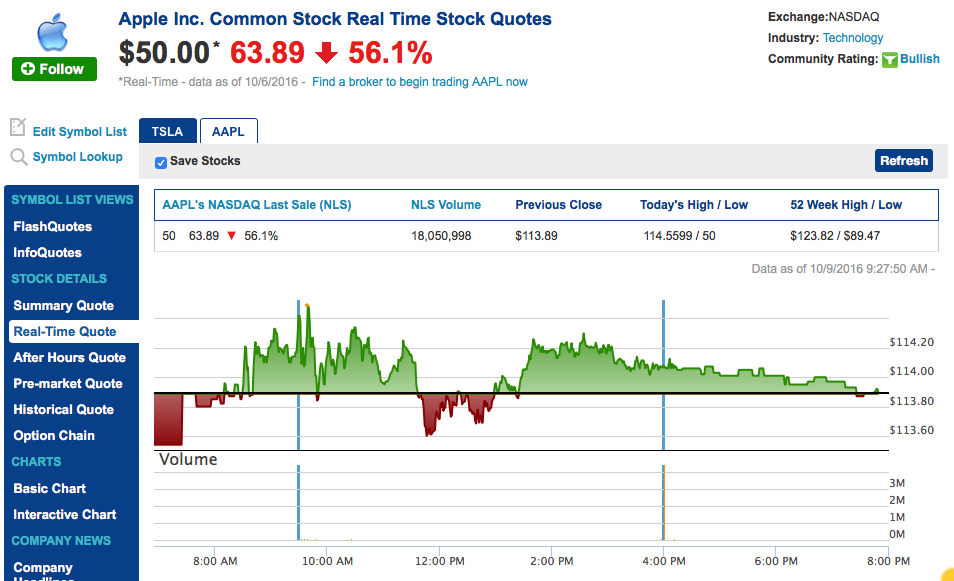Click 52 Week value $123.82 / $89.47
The width and height of the screenshot is (954, 581).
point(835,236)
